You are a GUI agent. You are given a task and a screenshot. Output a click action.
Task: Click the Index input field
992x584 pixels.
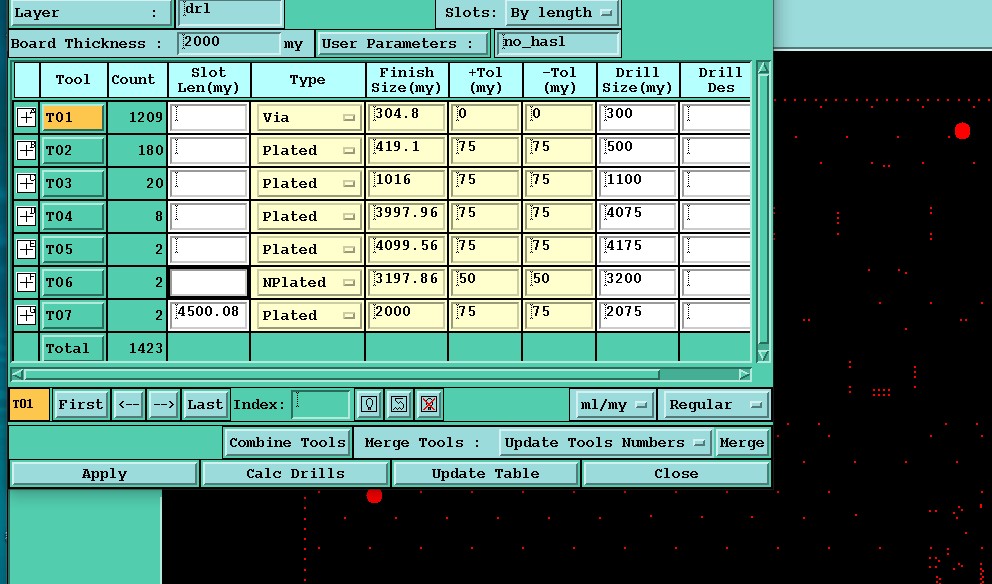[x=321, y=404]
